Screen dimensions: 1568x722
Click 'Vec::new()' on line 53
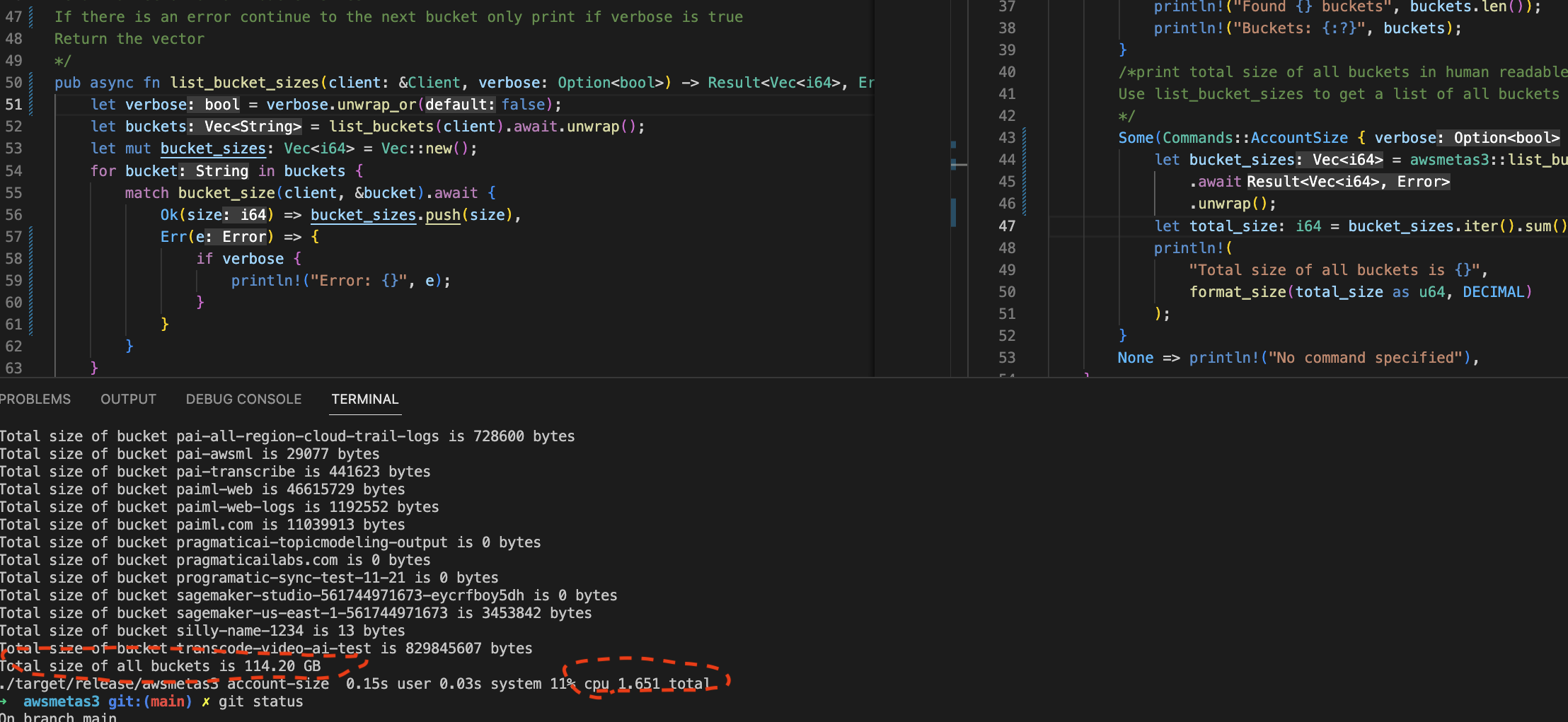coord(425,148)
